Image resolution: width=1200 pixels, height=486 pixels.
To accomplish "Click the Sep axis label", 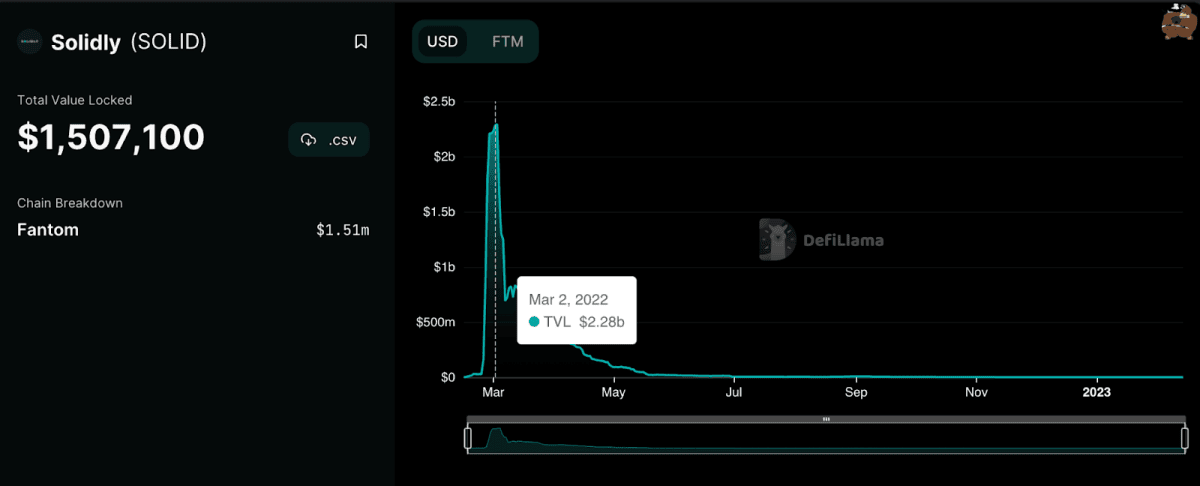I will [x=856, y=393].
